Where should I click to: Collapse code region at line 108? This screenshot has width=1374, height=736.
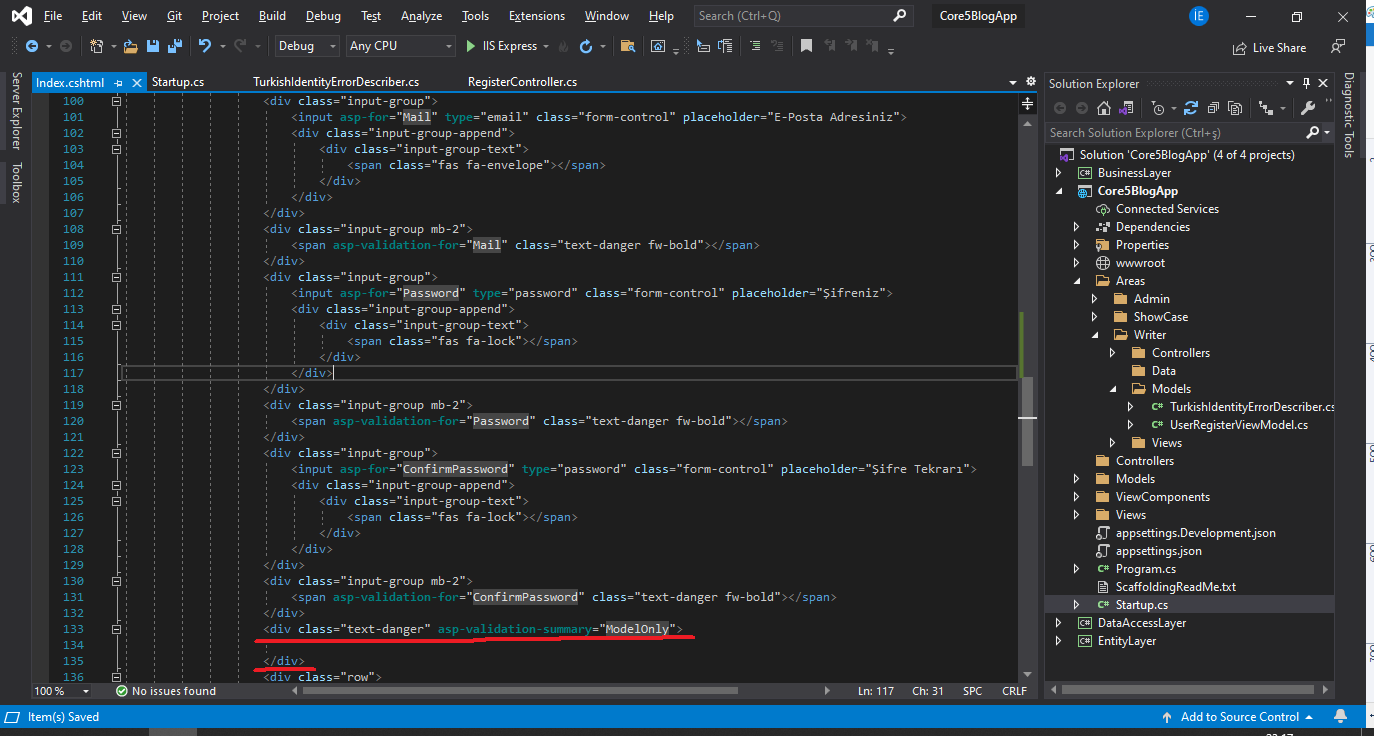117,229
